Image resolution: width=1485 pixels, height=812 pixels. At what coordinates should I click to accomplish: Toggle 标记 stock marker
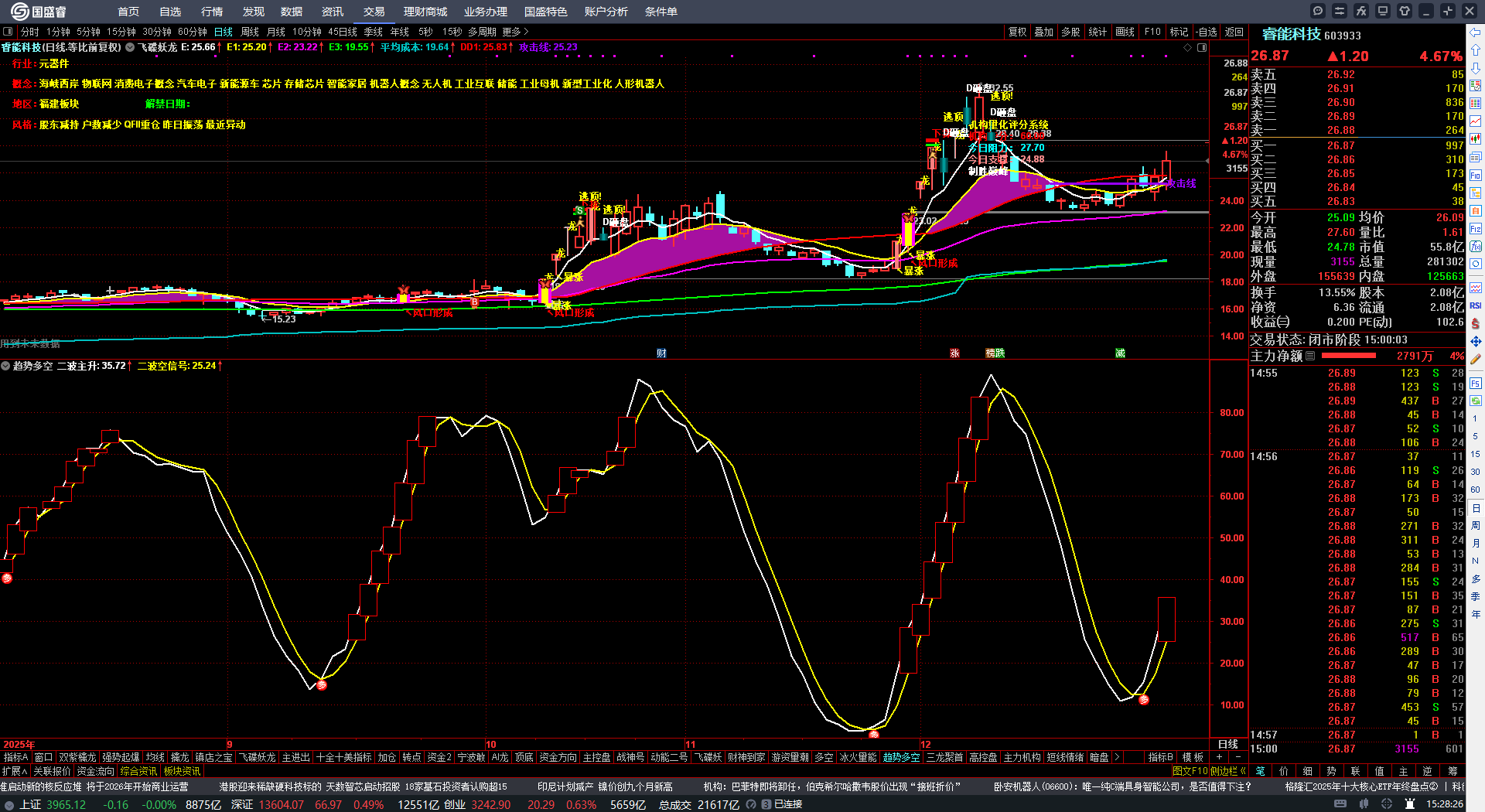tap(1179, 32)
